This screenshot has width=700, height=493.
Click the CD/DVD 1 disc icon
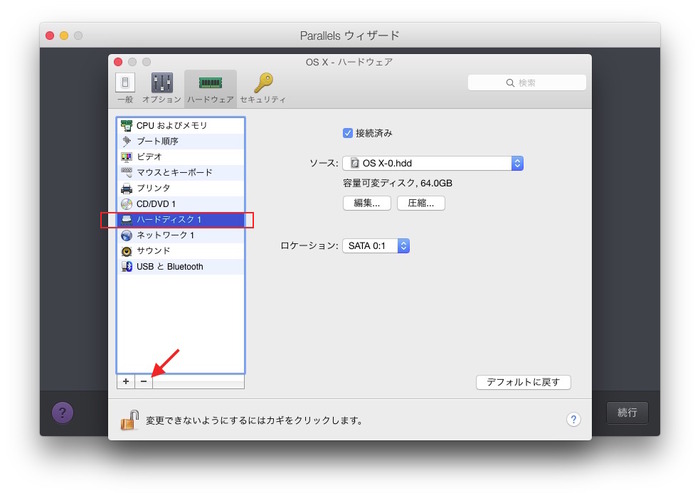[127, 204]
